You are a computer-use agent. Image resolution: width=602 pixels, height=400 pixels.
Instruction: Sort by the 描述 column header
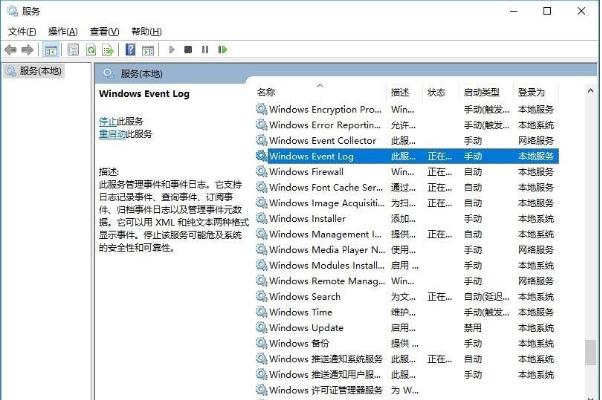pyautogui.click(x=405, y=92)
